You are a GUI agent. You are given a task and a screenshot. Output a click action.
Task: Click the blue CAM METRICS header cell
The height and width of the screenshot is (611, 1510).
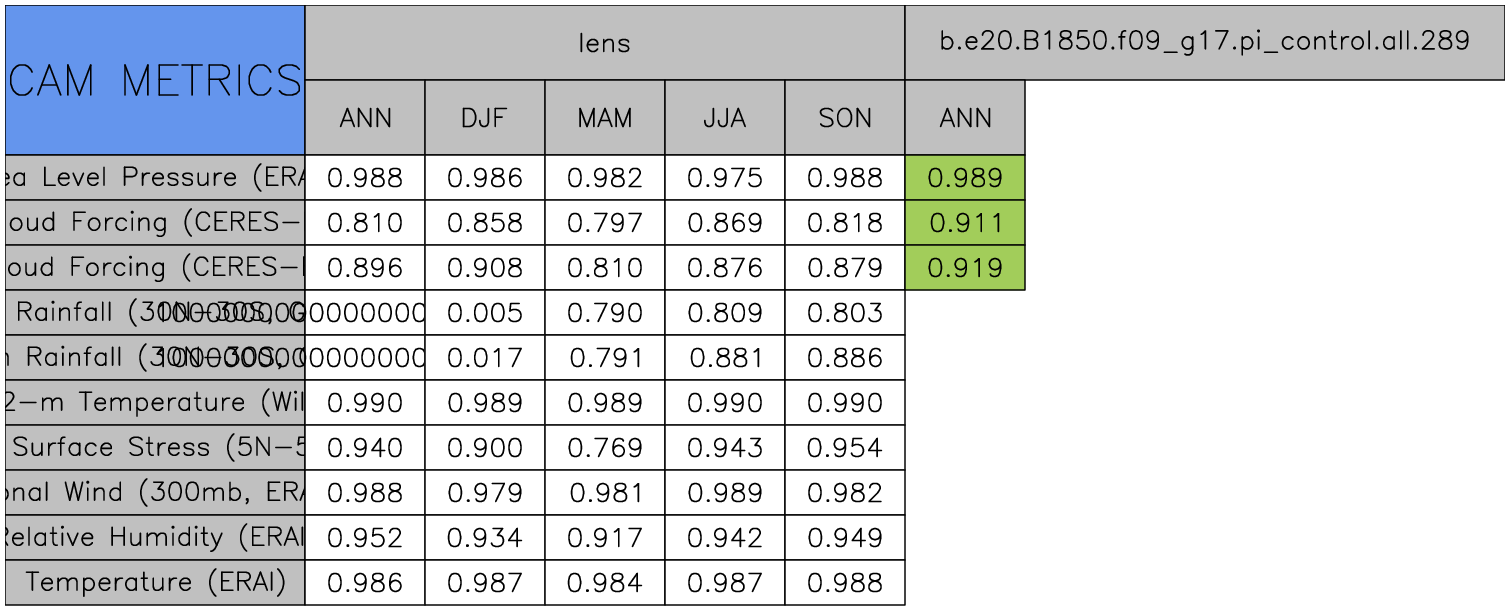pos(155,80)
